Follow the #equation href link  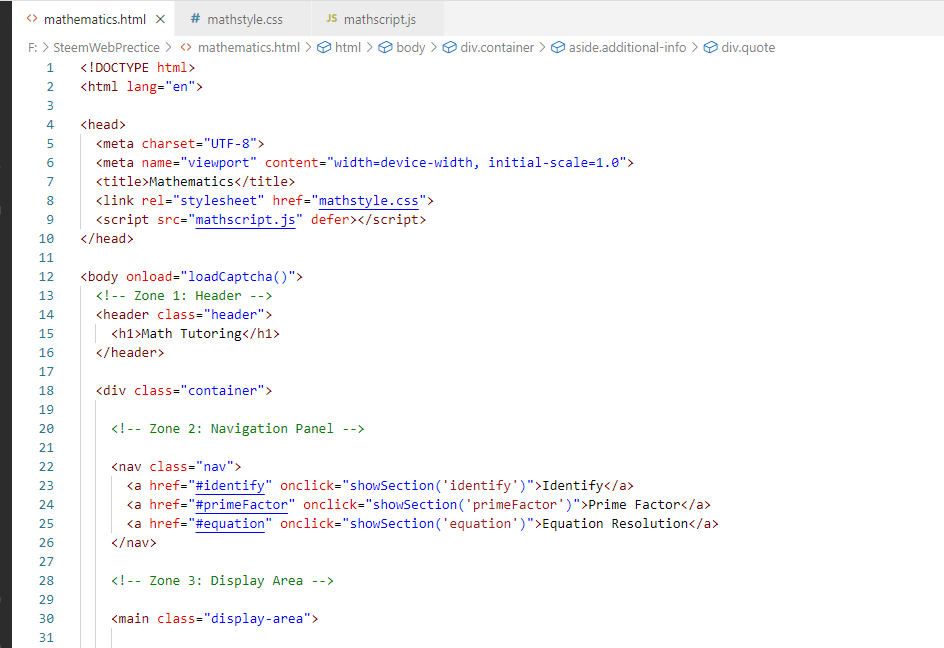click(x=230, y=524)
